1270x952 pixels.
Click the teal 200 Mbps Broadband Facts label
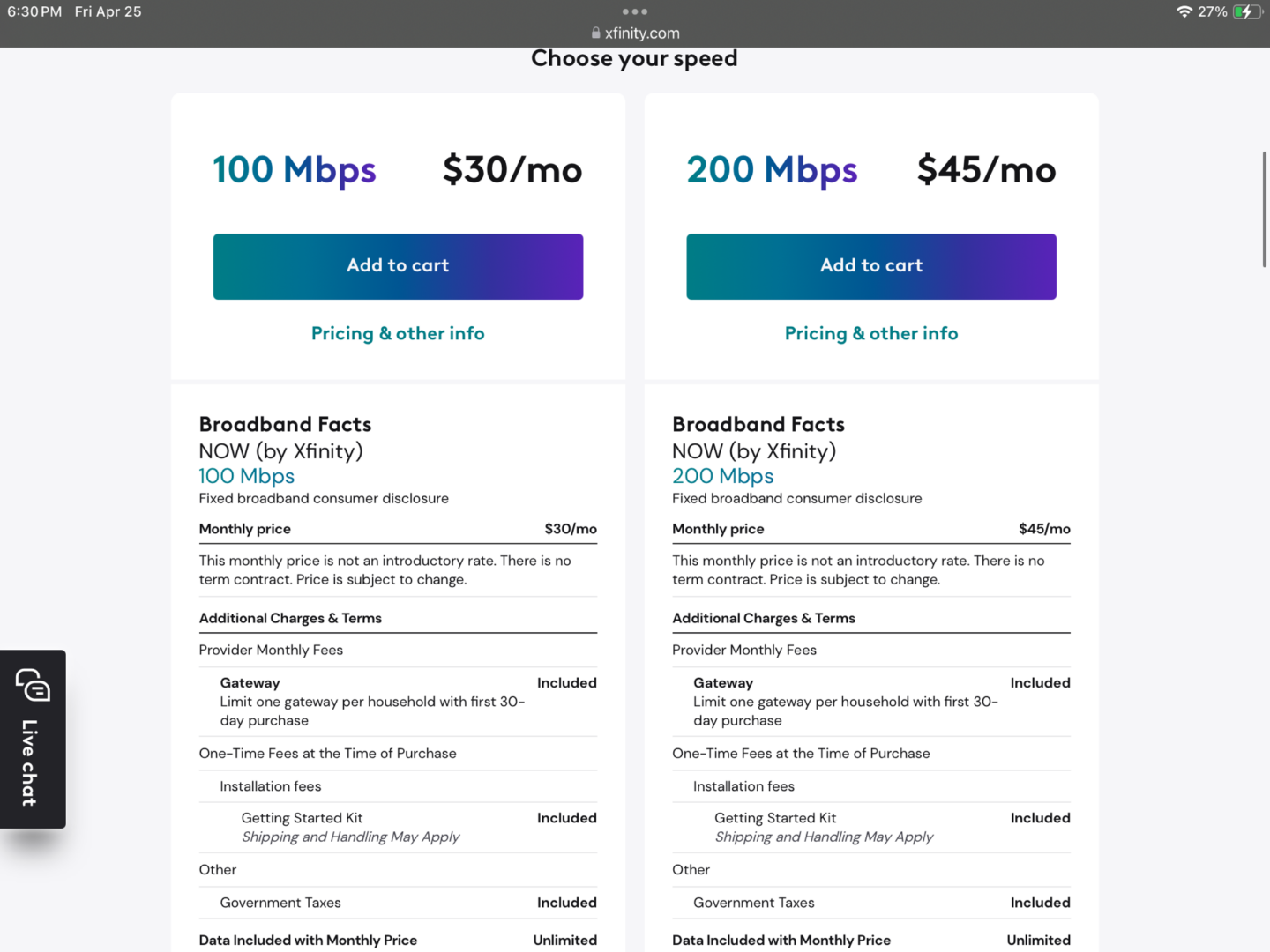point(723,476)
